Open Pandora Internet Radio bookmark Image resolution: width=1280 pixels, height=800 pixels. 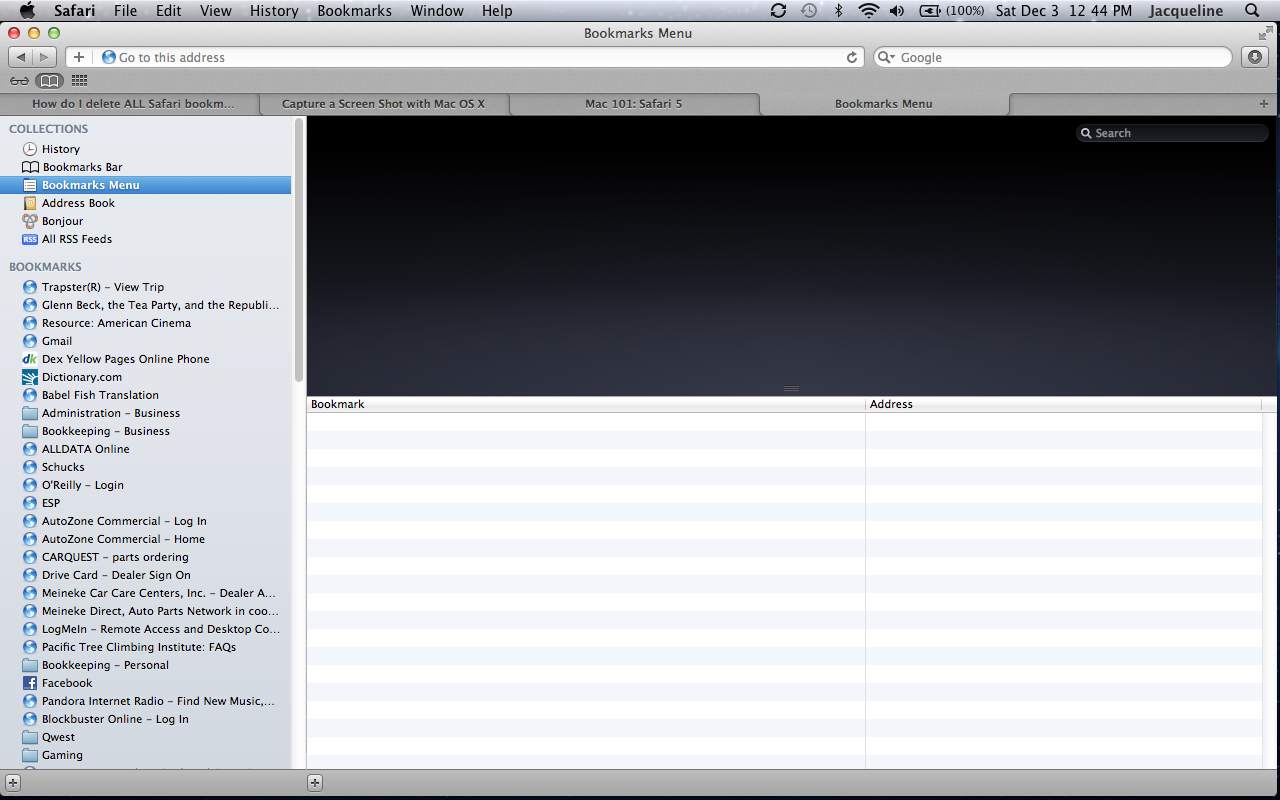click(x=146, y=701)
